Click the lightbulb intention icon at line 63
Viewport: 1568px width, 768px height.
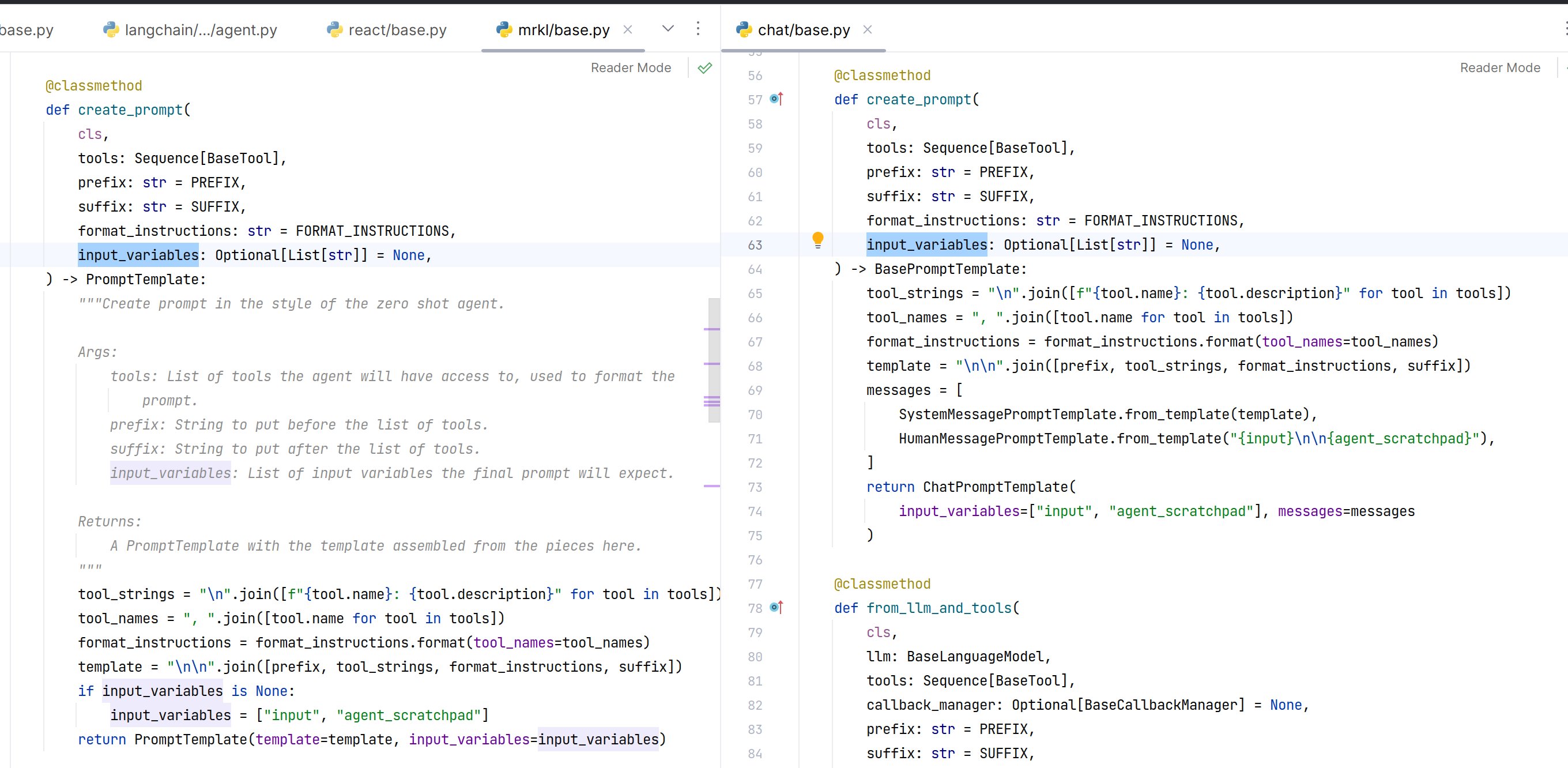tap(818, 241)
